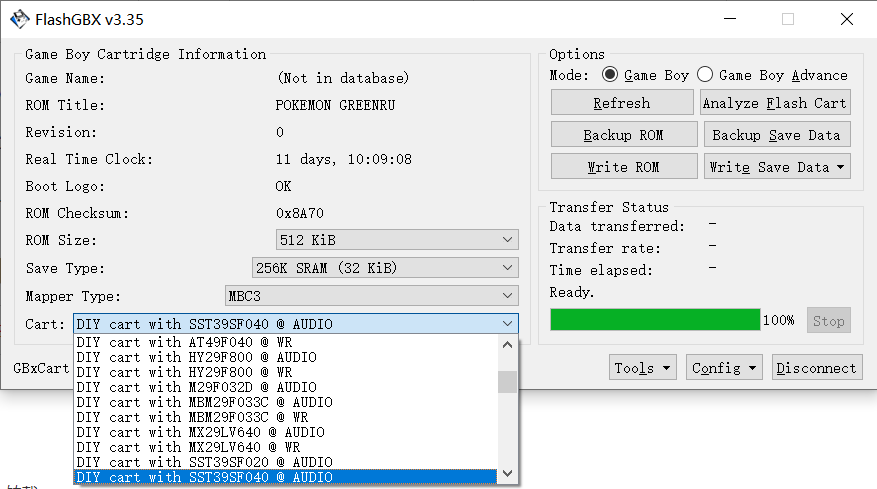The height and width of the screenshot is (489, 877).
Task: Click the green transfer progress bar
Action: point(654,320)
